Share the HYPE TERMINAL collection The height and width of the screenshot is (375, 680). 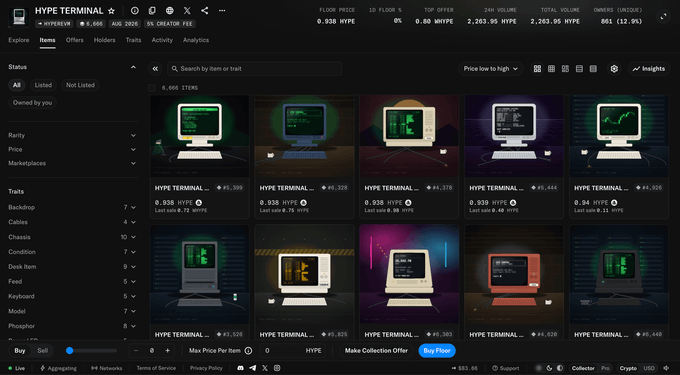coord(205,11)
